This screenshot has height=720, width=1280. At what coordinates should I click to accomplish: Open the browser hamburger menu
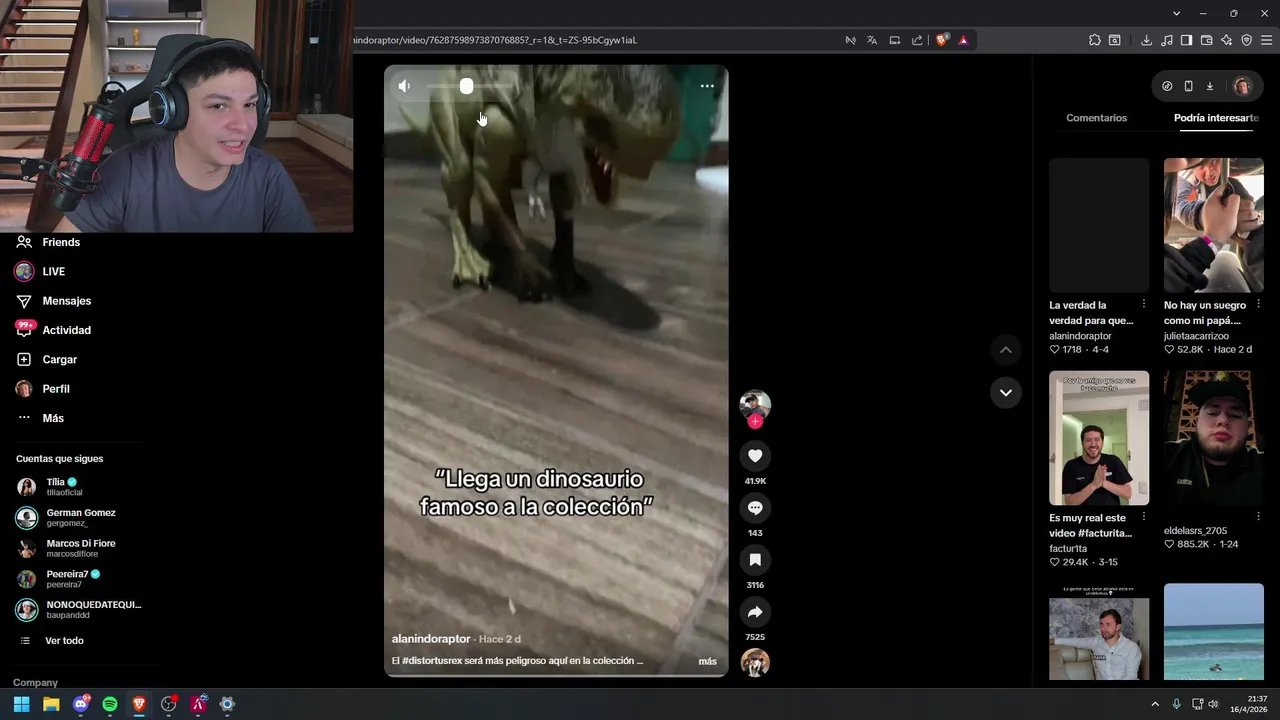click(x=1267, y=40)
